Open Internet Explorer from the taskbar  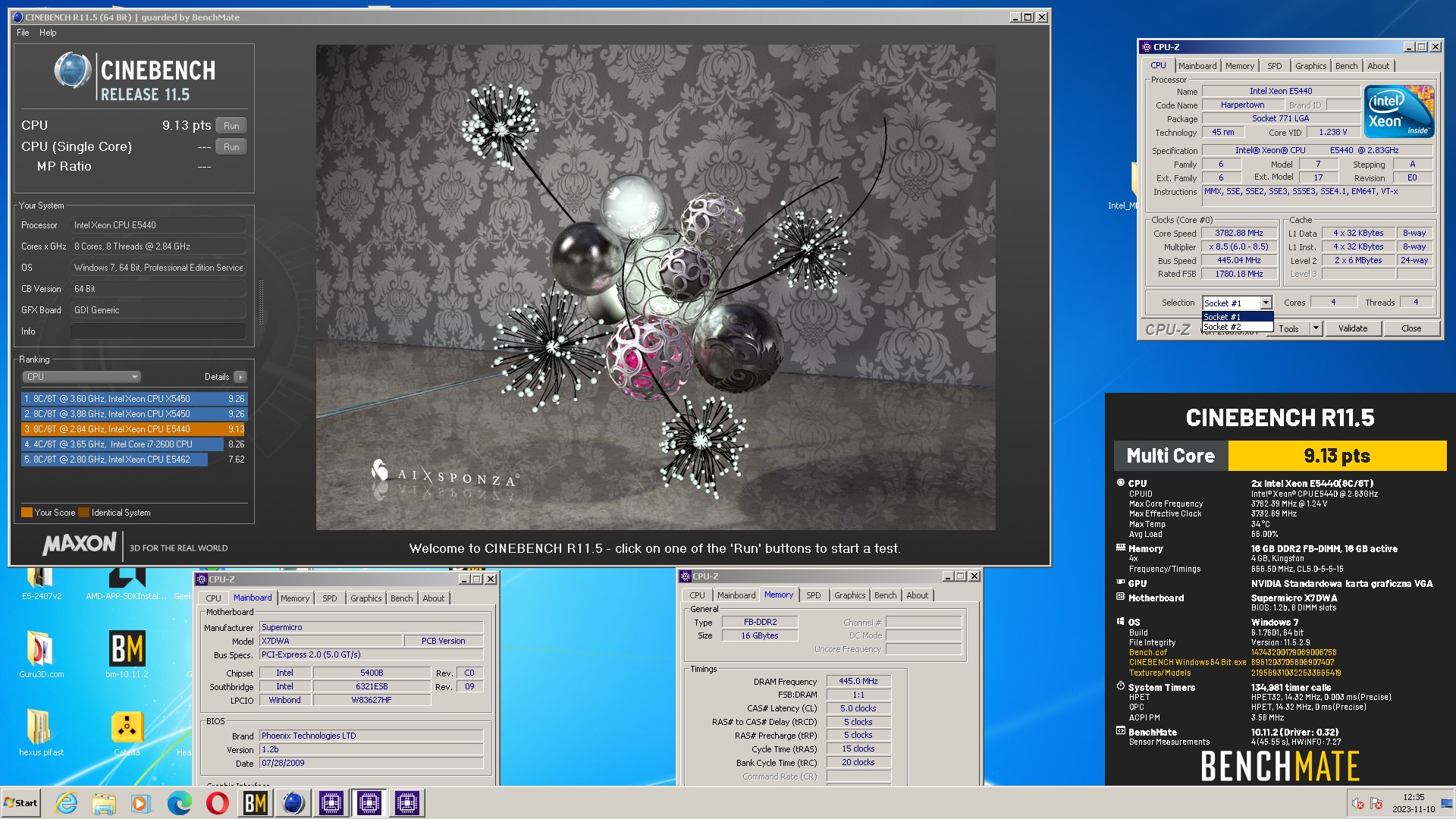tap(67, 803)
